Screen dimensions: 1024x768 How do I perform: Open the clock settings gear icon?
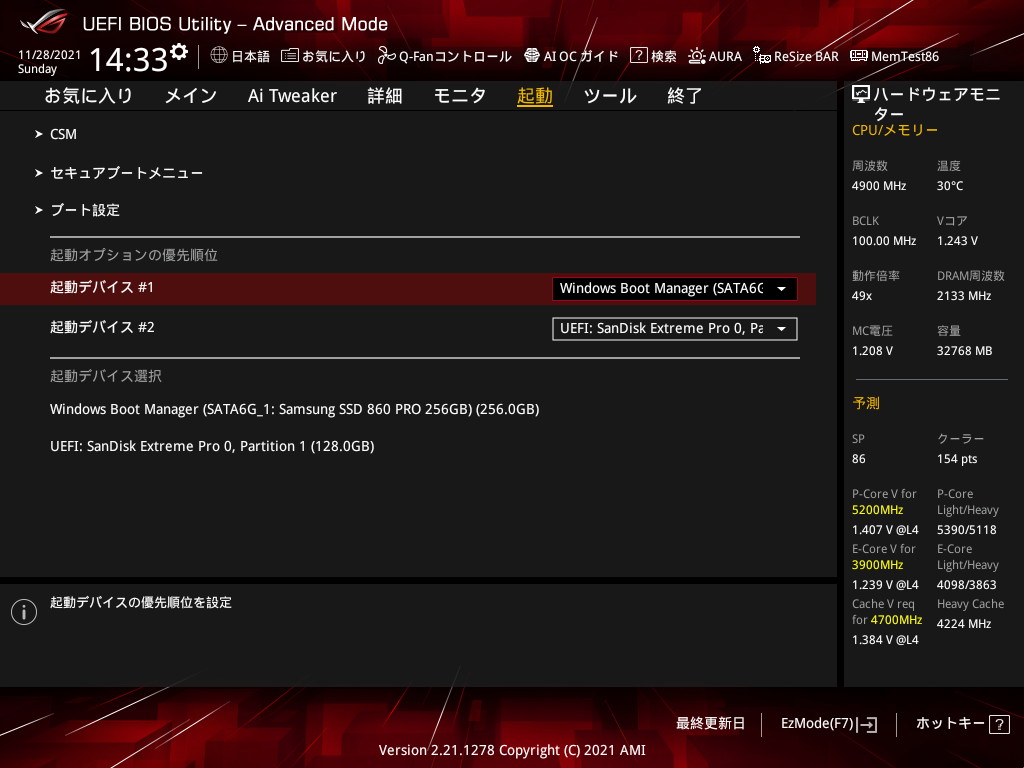pyautogui.click(x=179, y=51)
